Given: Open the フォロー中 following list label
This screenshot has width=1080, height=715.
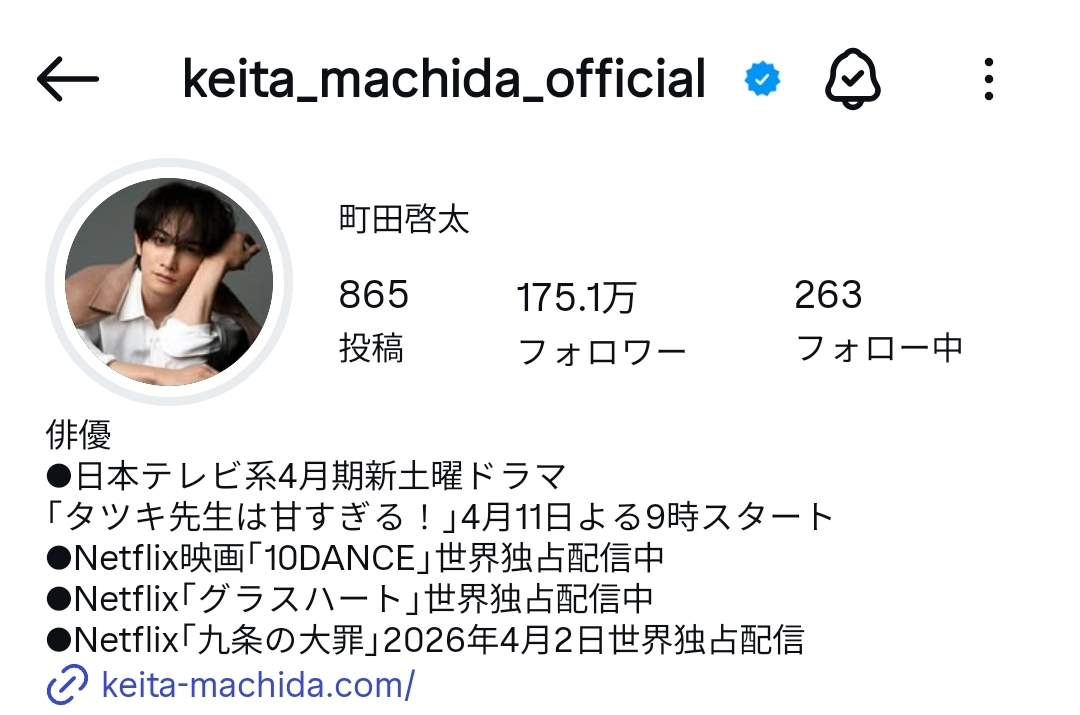Looking at the screenshot, I should point(880,348).
